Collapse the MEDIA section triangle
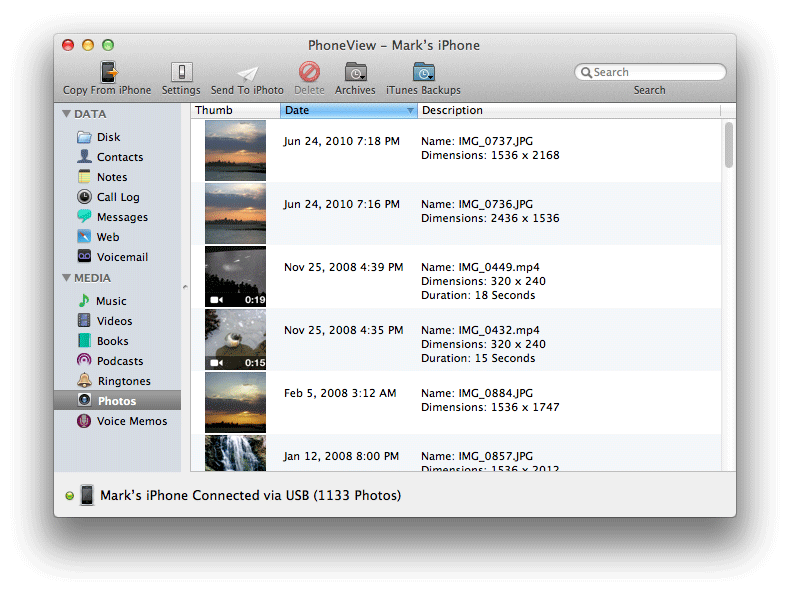 (x=66, y=278)
